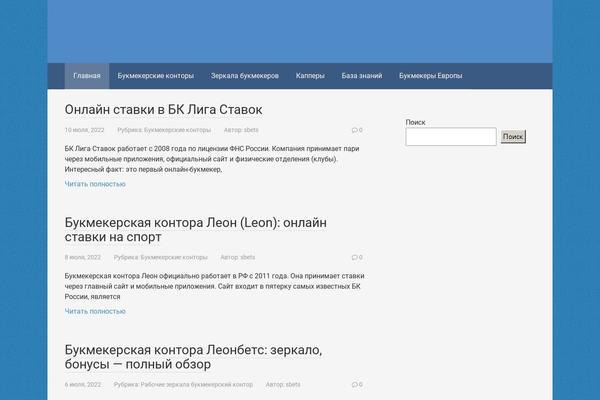Open rubric Букмекерские конторы of Лига Ставок post
The width and height of the screenshot is (600, 400).
pyautogui.click(x=177, y=130)
